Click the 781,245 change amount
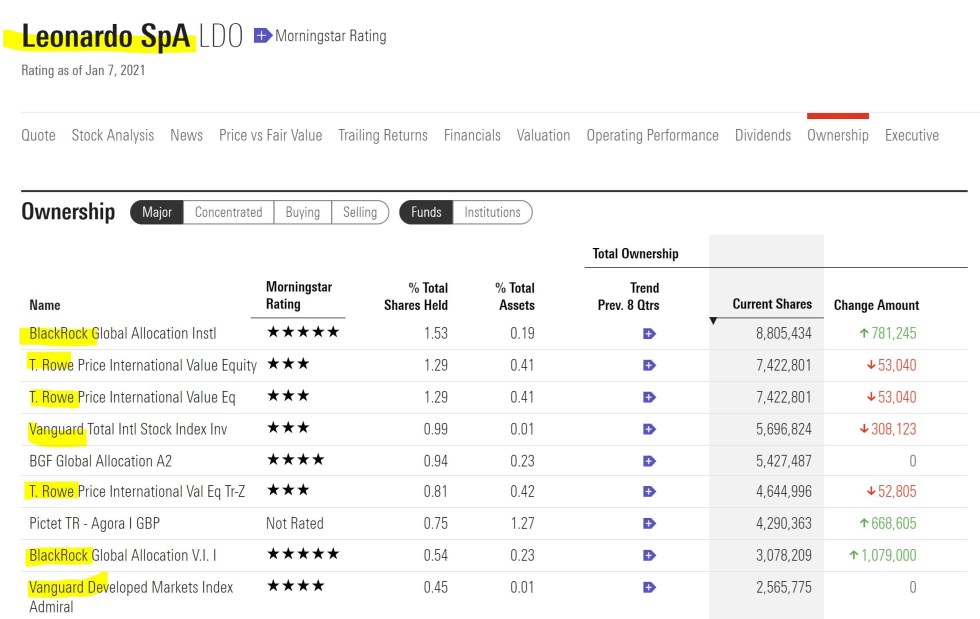This screenshot has height=619, width=980. 888,333
